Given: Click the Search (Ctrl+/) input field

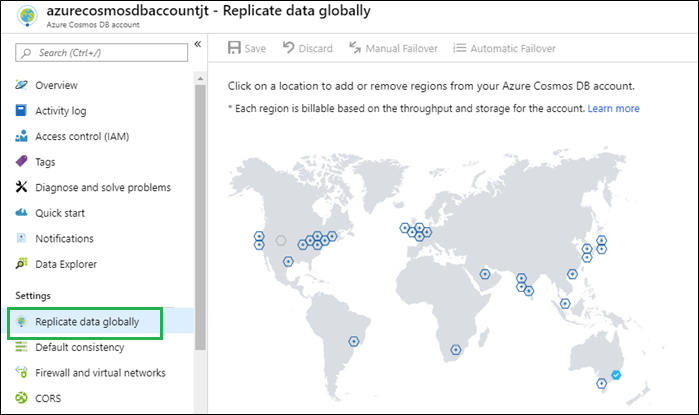Looking at the screenshot, I should click(102, 53).
